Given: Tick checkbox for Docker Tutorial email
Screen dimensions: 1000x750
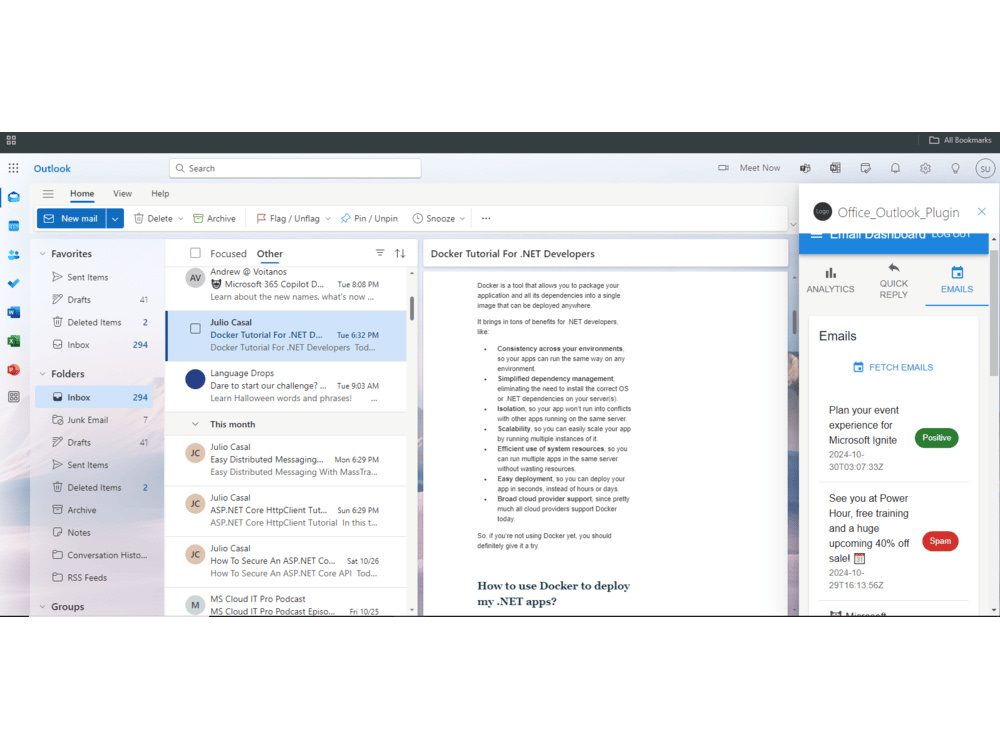Looking at the screenshot, I should click(x=195, y=328).
